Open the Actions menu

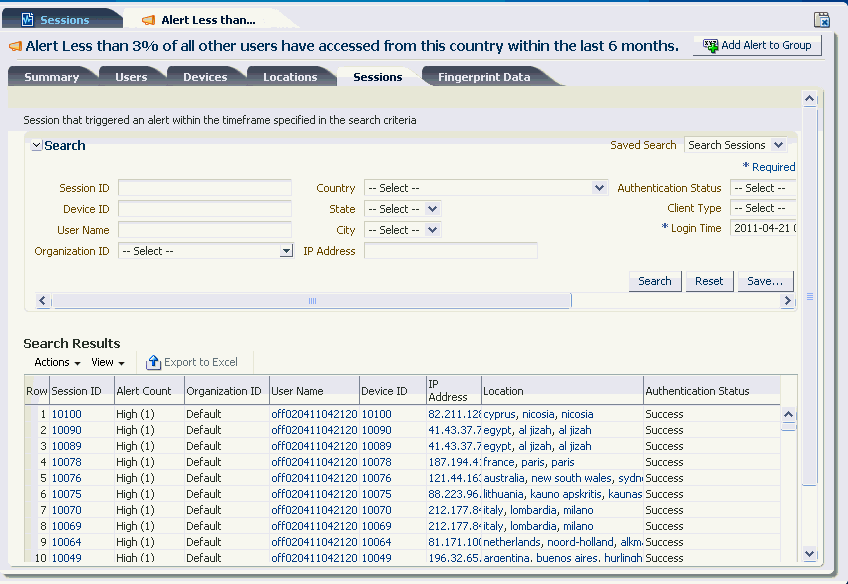(x=55, y=362)
